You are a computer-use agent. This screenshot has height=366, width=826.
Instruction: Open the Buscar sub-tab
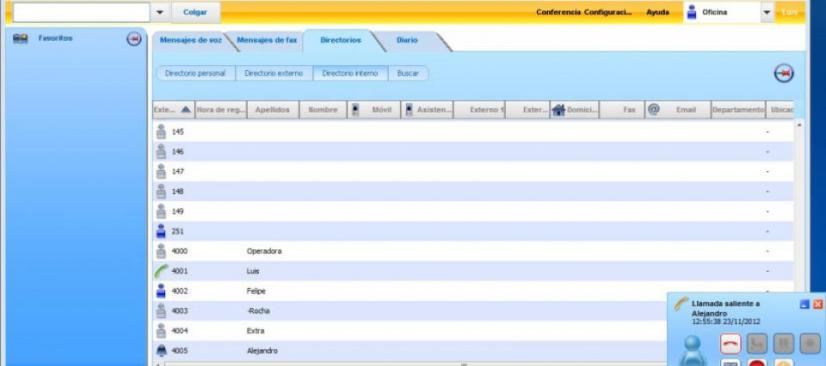408,74
